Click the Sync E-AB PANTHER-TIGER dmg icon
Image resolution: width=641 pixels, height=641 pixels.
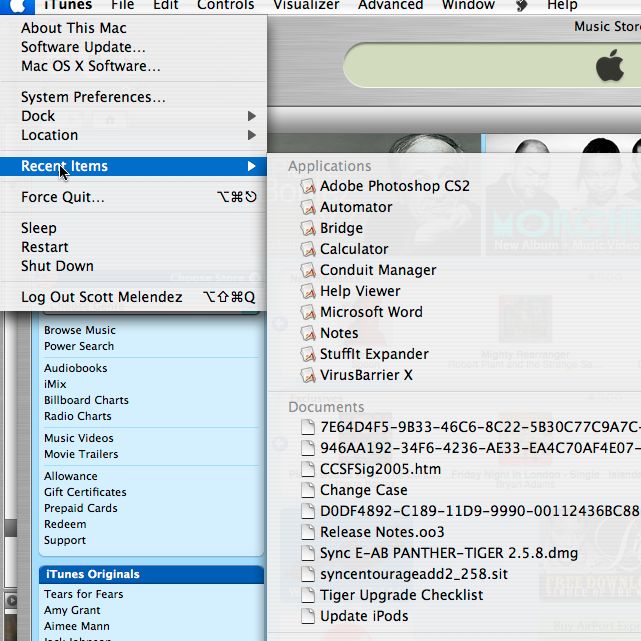click(308, 553)
